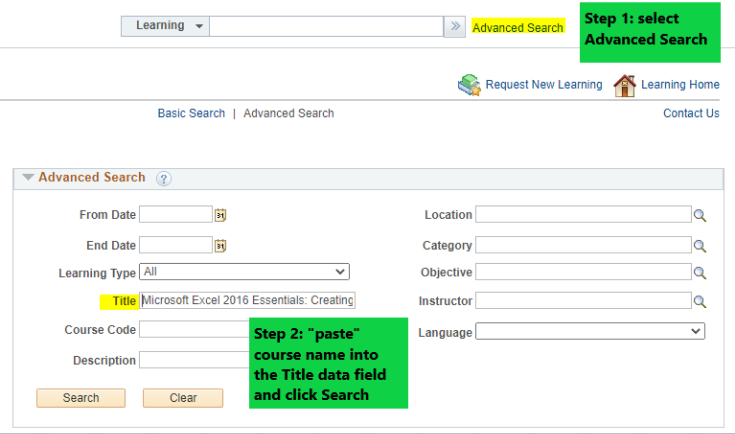Image resolution: width=735 pixels, height=434 pixels.
Task: Click the Objective lookup magnifier icon
Action: (x=700, y=272)
